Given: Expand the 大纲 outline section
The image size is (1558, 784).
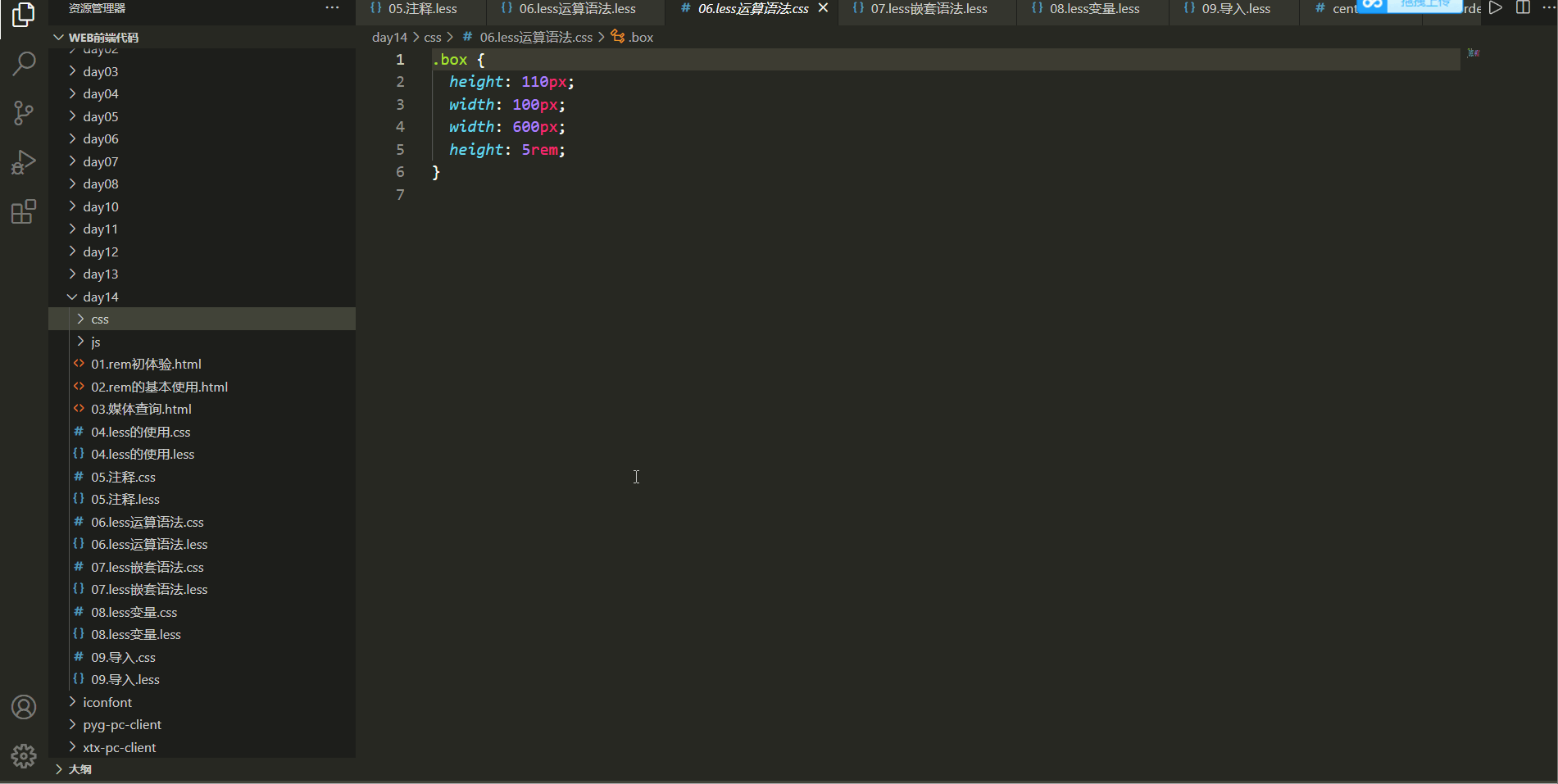Looking at the screenshot, I should [x=202, y=769].
